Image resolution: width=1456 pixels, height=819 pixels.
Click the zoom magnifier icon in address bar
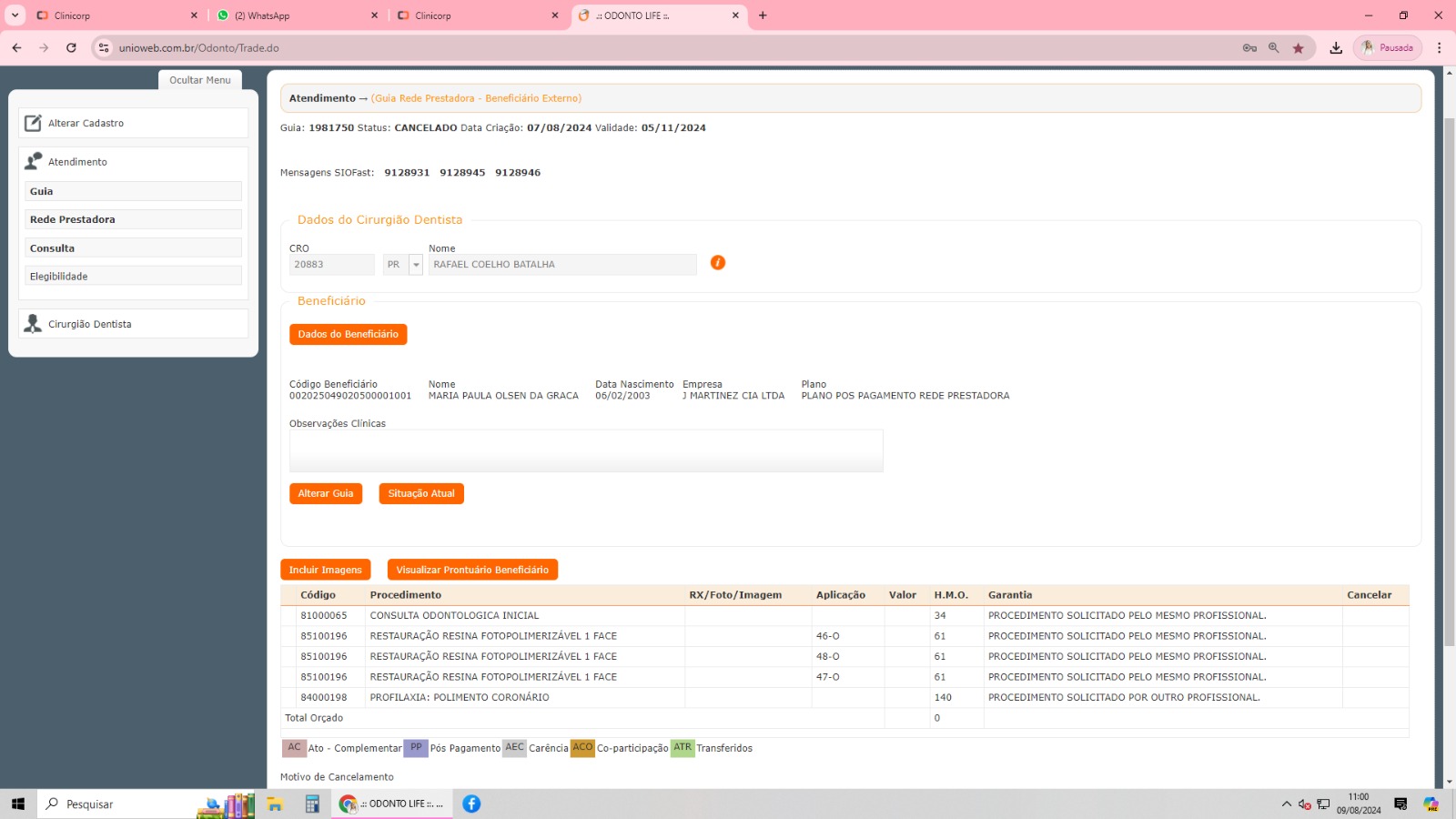pyautogui.click(x=1274, y=48)
